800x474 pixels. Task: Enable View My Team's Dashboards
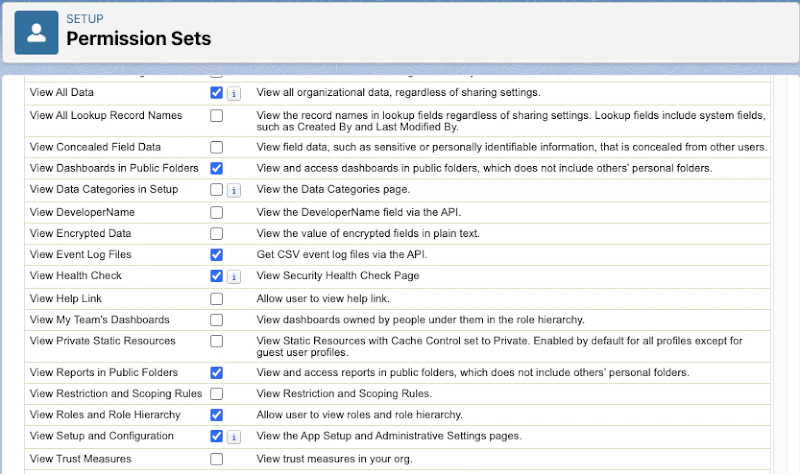[x=216, y=320]
